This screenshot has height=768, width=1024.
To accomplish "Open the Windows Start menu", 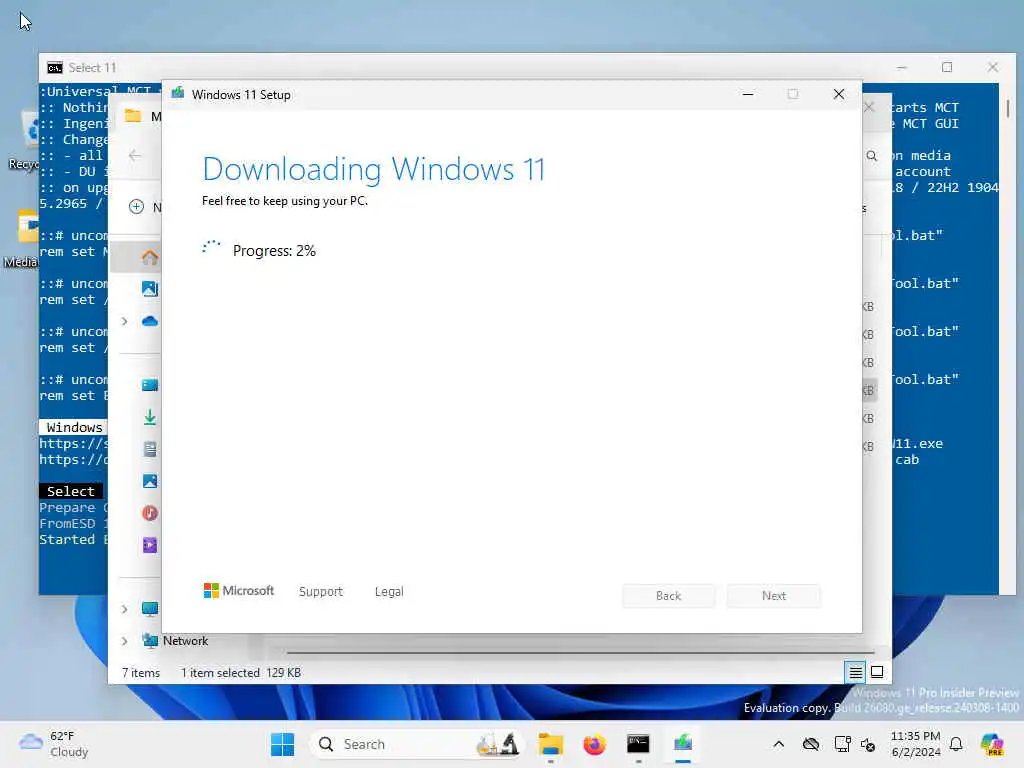I will [282, 744].
